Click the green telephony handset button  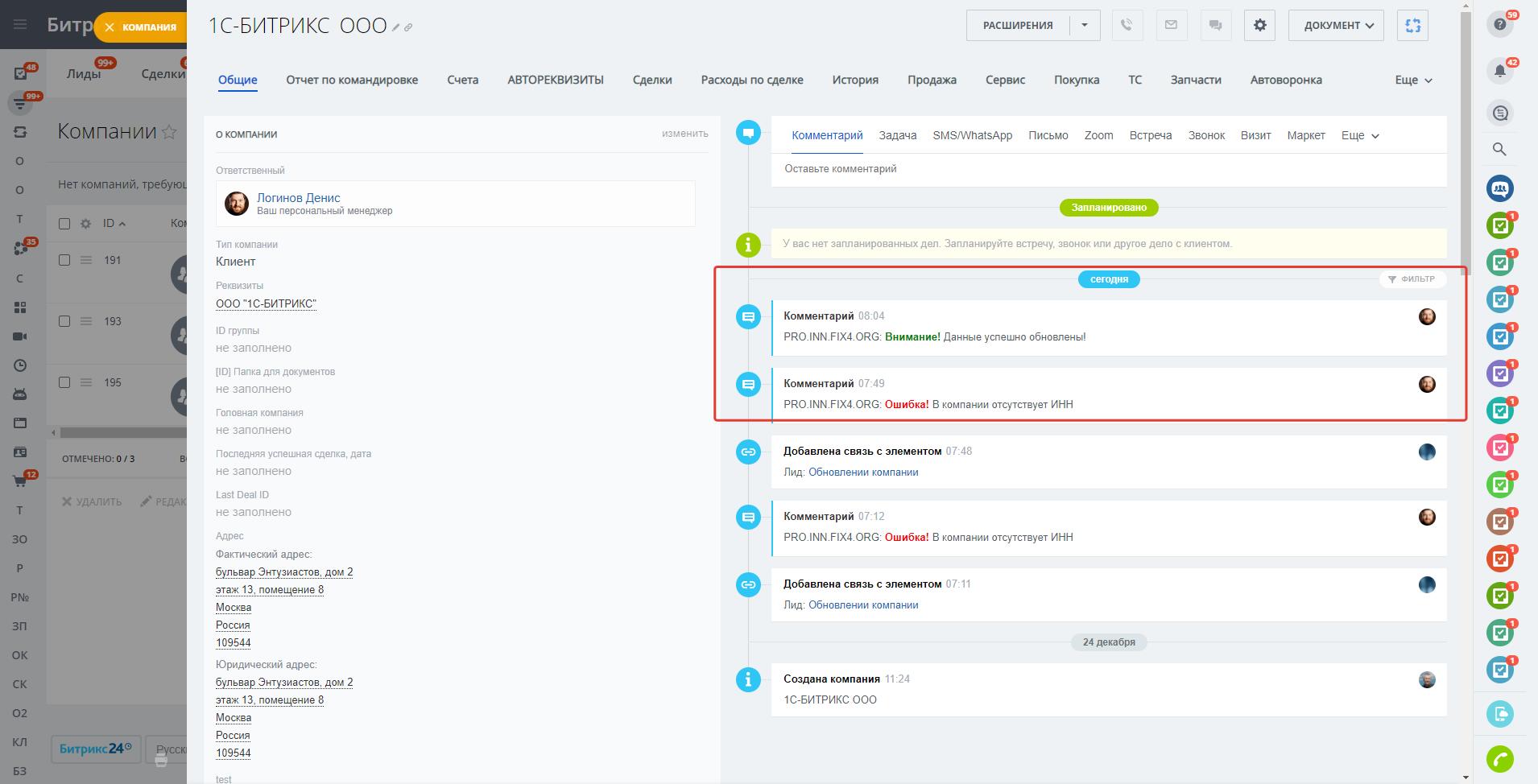coord(1500,759)
